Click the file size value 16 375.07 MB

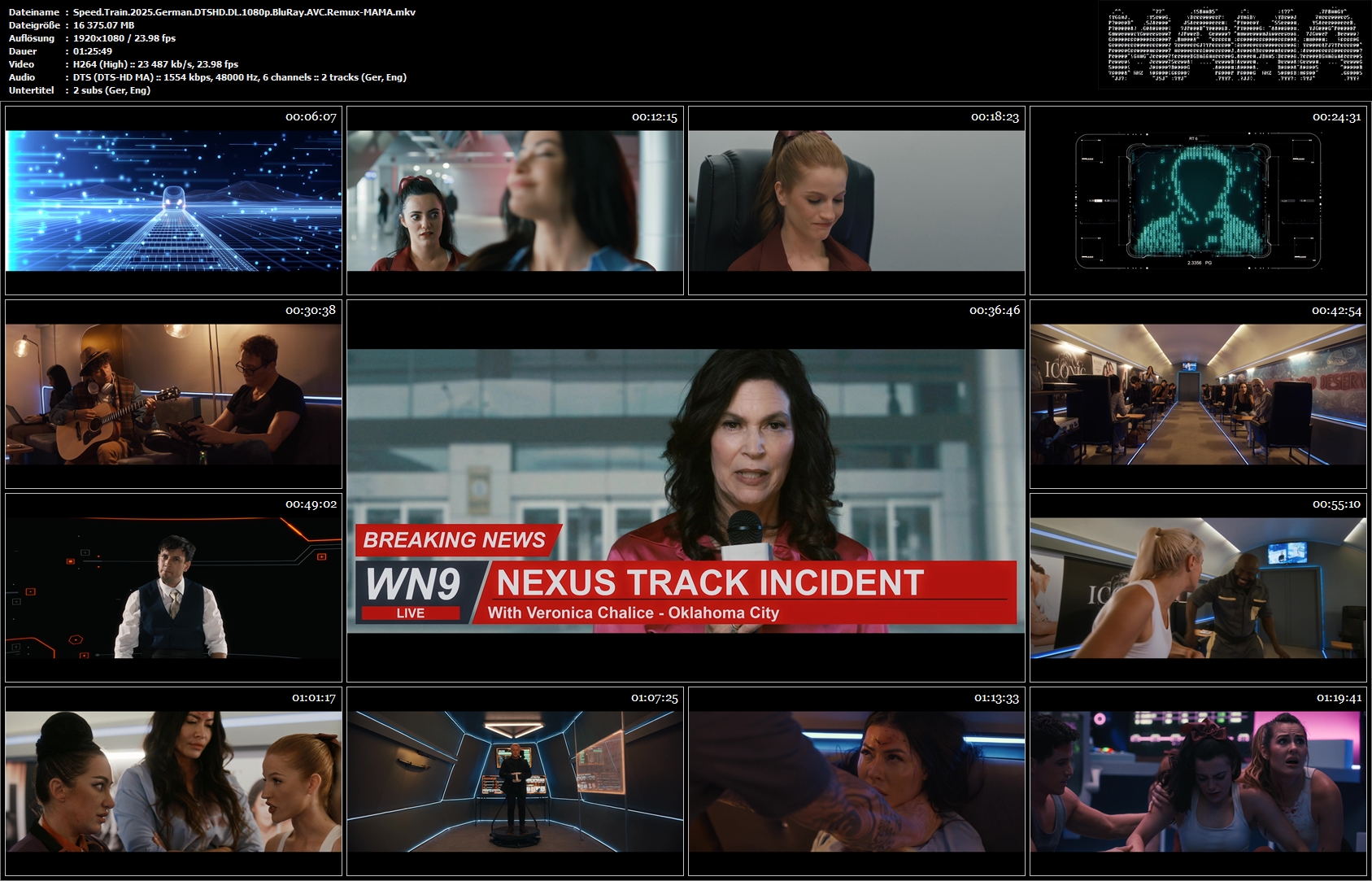coord(104,25)
